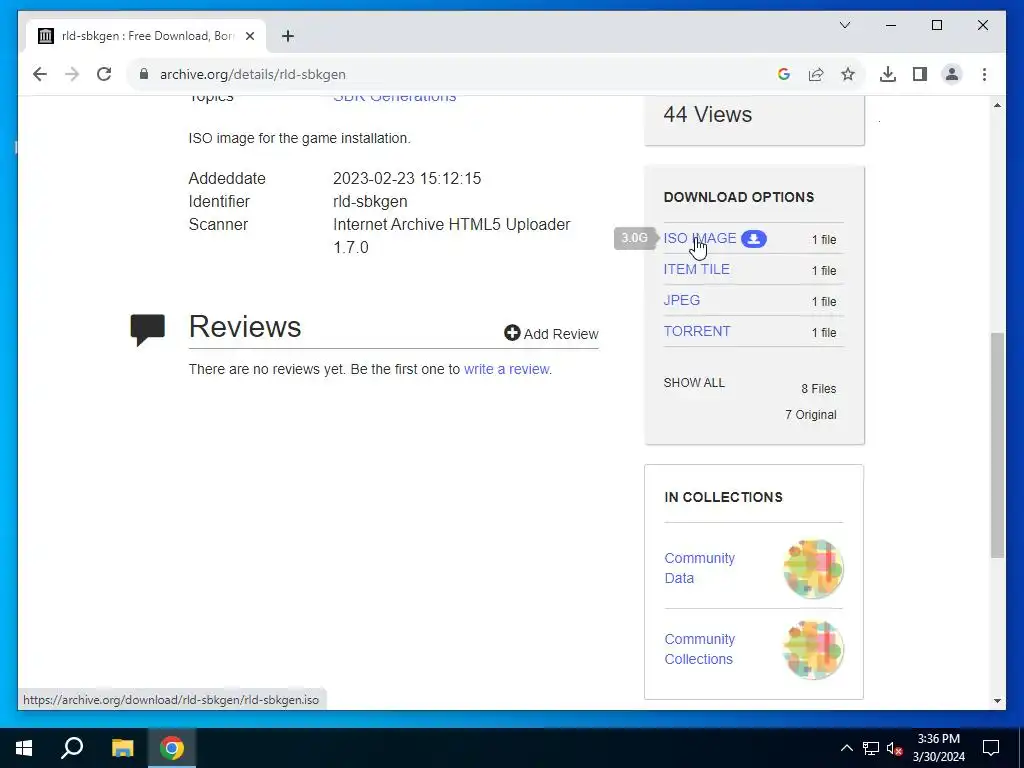Open the network tray icon

tap(871, 748)
